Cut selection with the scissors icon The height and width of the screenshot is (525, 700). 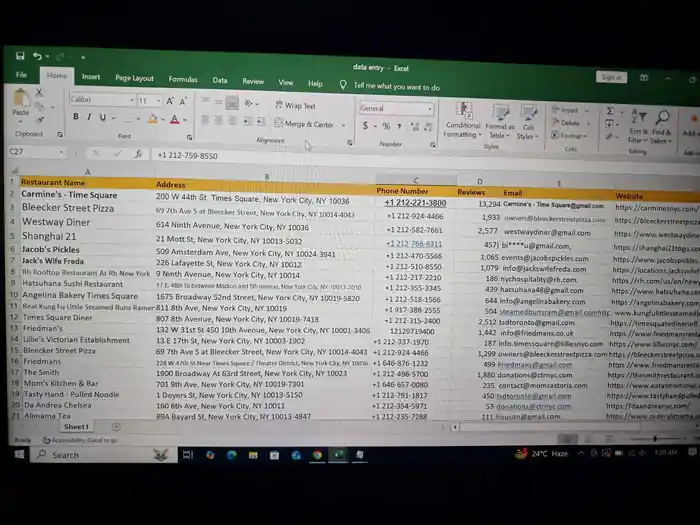(x=39, y=92)
